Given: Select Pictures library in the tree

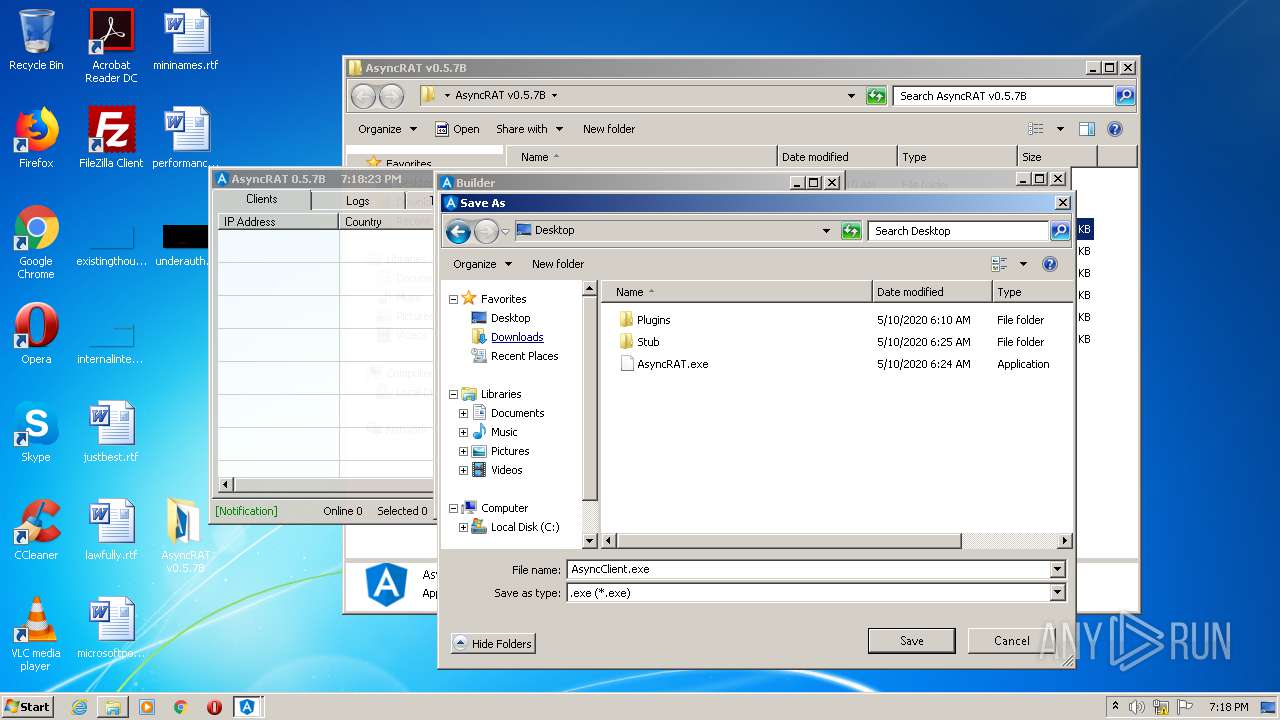Looking at the screenshot, I should [510, 451].
